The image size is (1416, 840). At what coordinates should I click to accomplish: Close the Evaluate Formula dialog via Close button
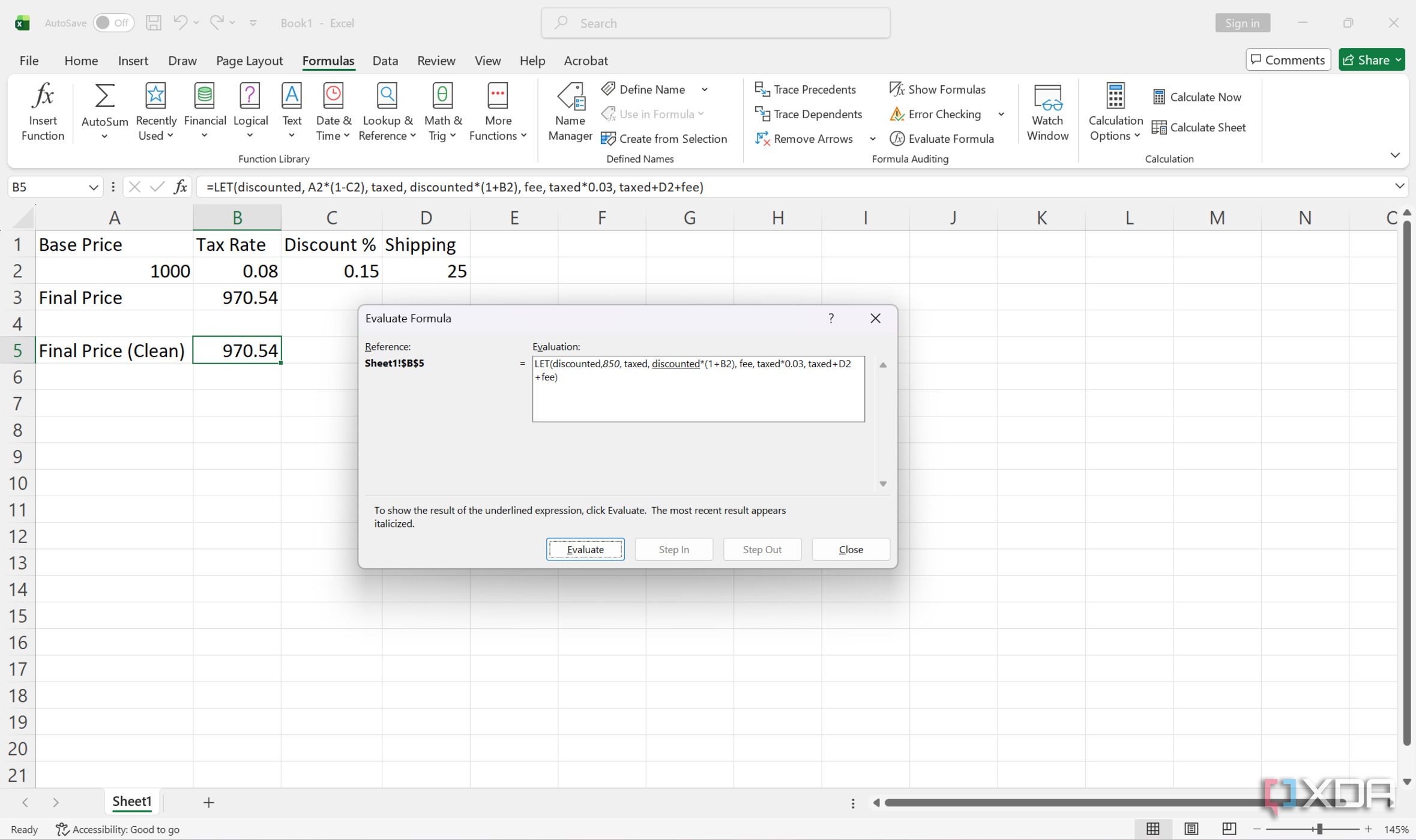click(851, 549)
